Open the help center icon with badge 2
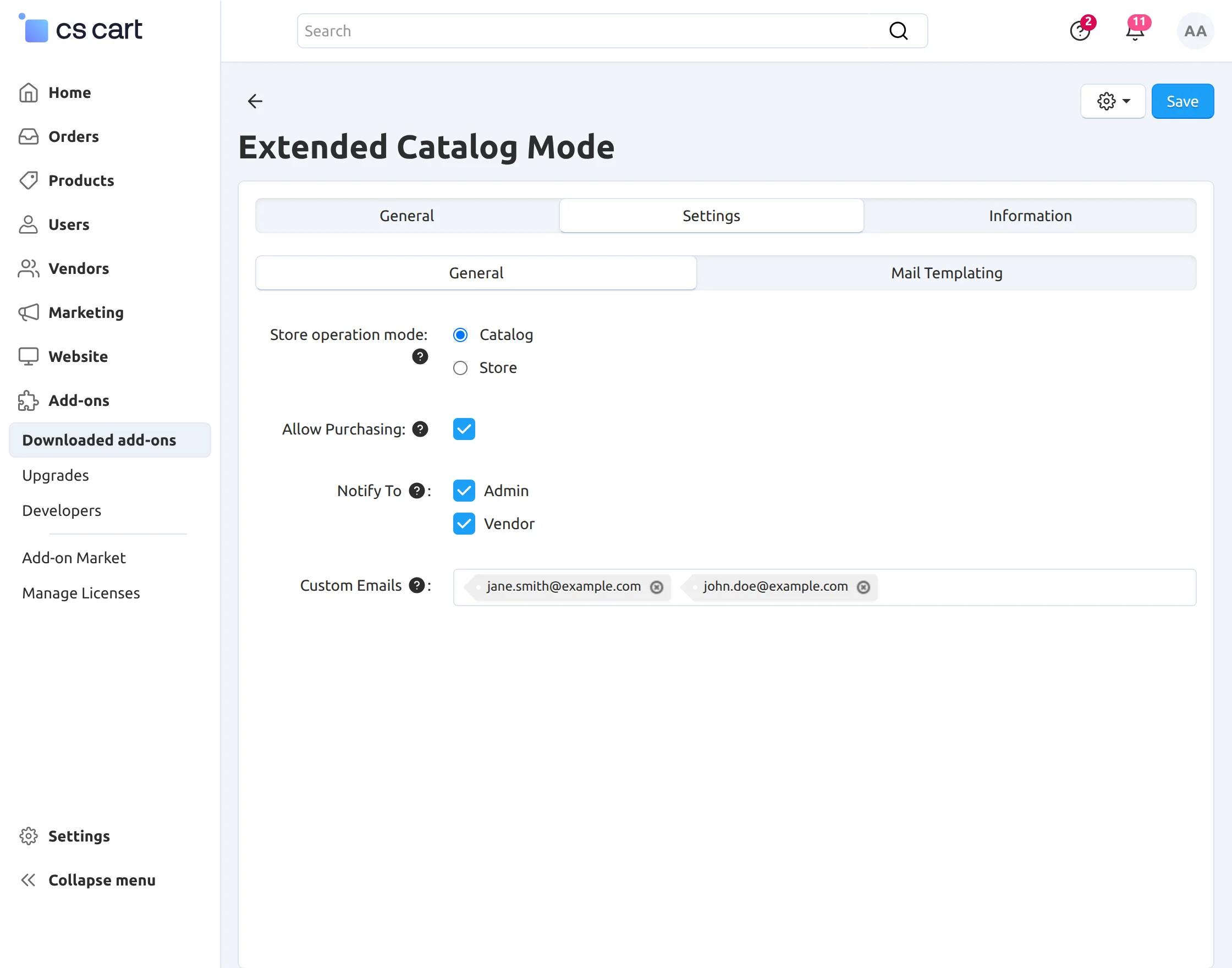This screenshot has width=1232, height=968. point(1080,31)
